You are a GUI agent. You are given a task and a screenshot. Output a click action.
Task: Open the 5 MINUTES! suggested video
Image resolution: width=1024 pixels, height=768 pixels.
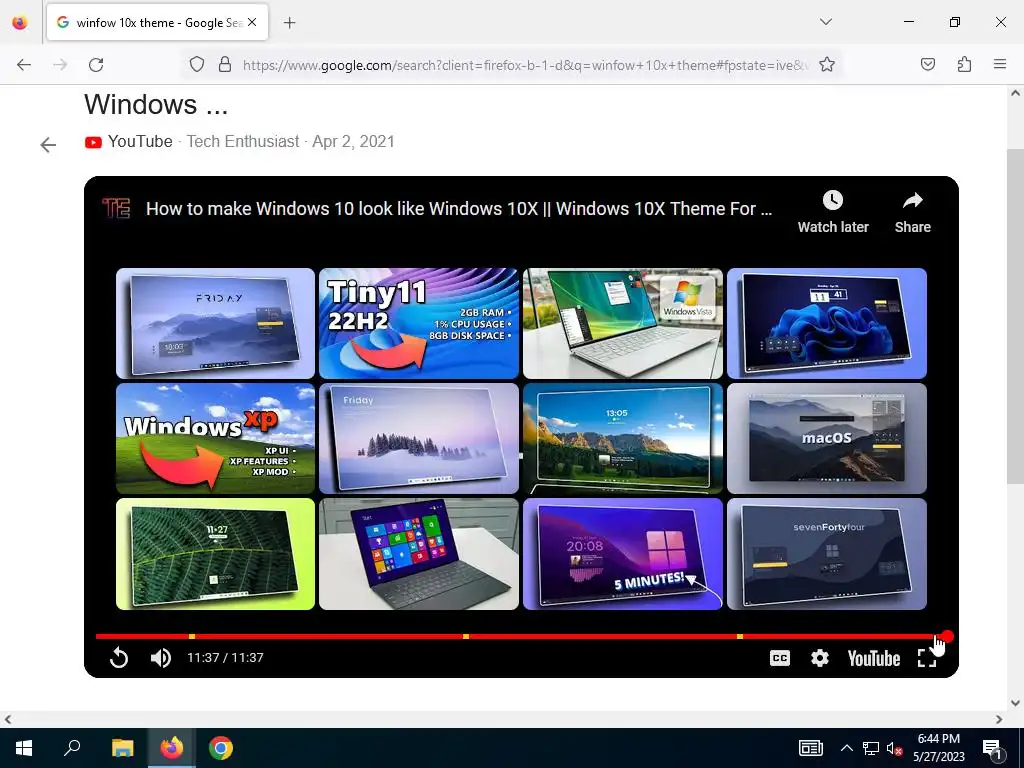[x=623, y=554]
